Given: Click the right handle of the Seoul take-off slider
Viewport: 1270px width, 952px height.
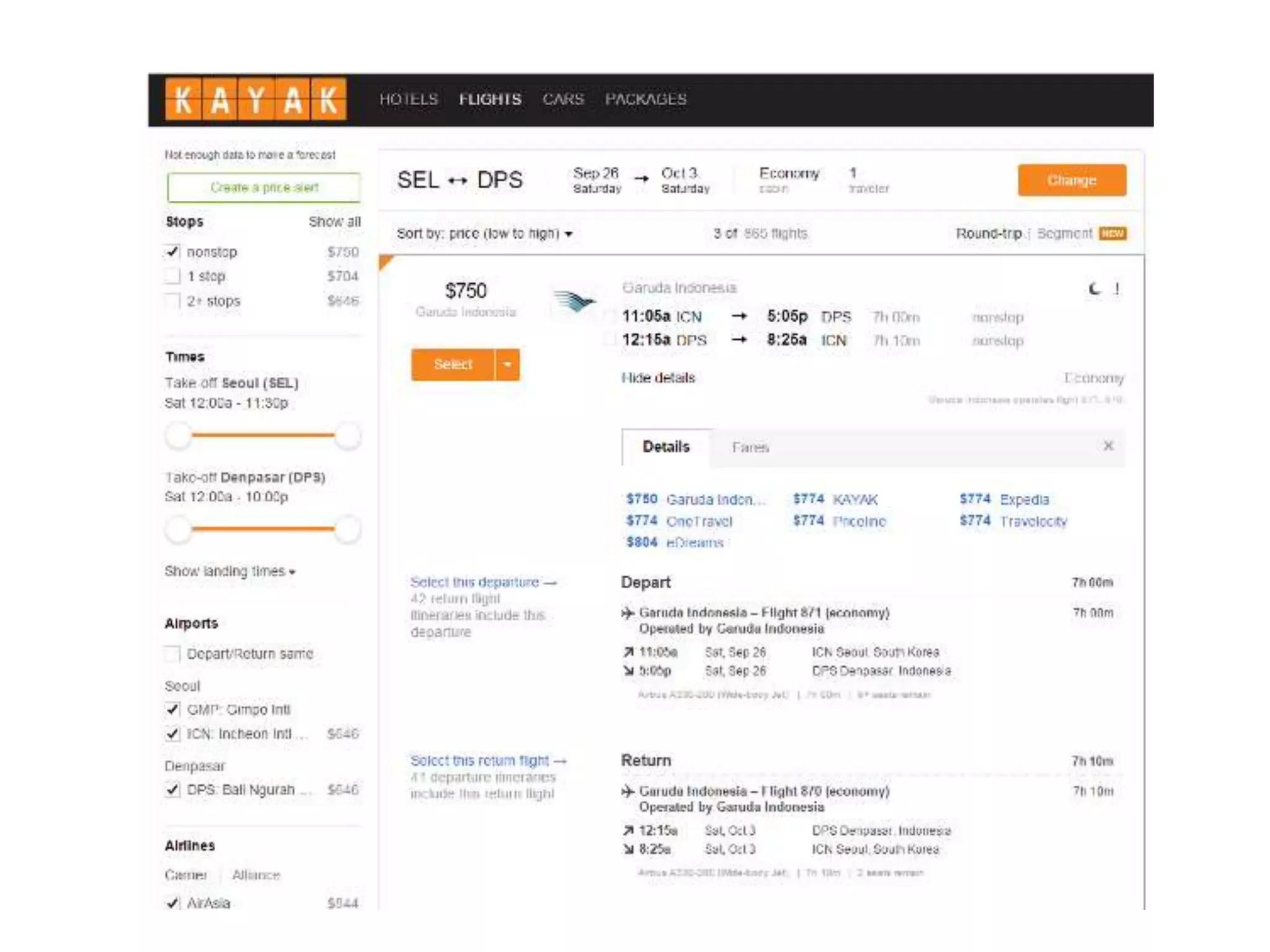Looking at the screenshot, I should [348, 435].
